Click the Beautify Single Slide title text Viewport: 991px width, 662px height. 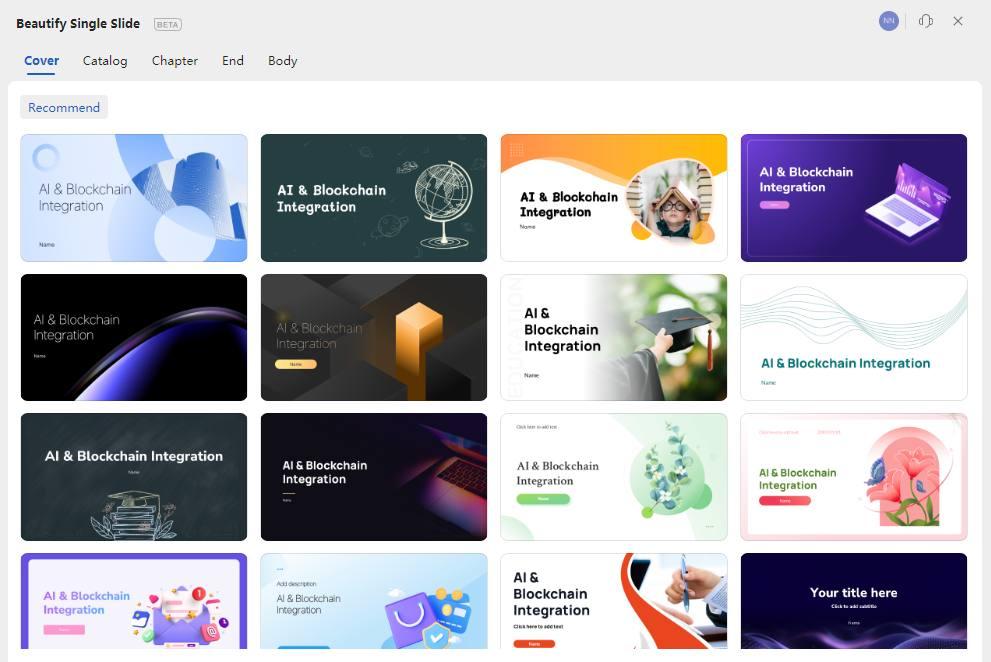[78, 23]
